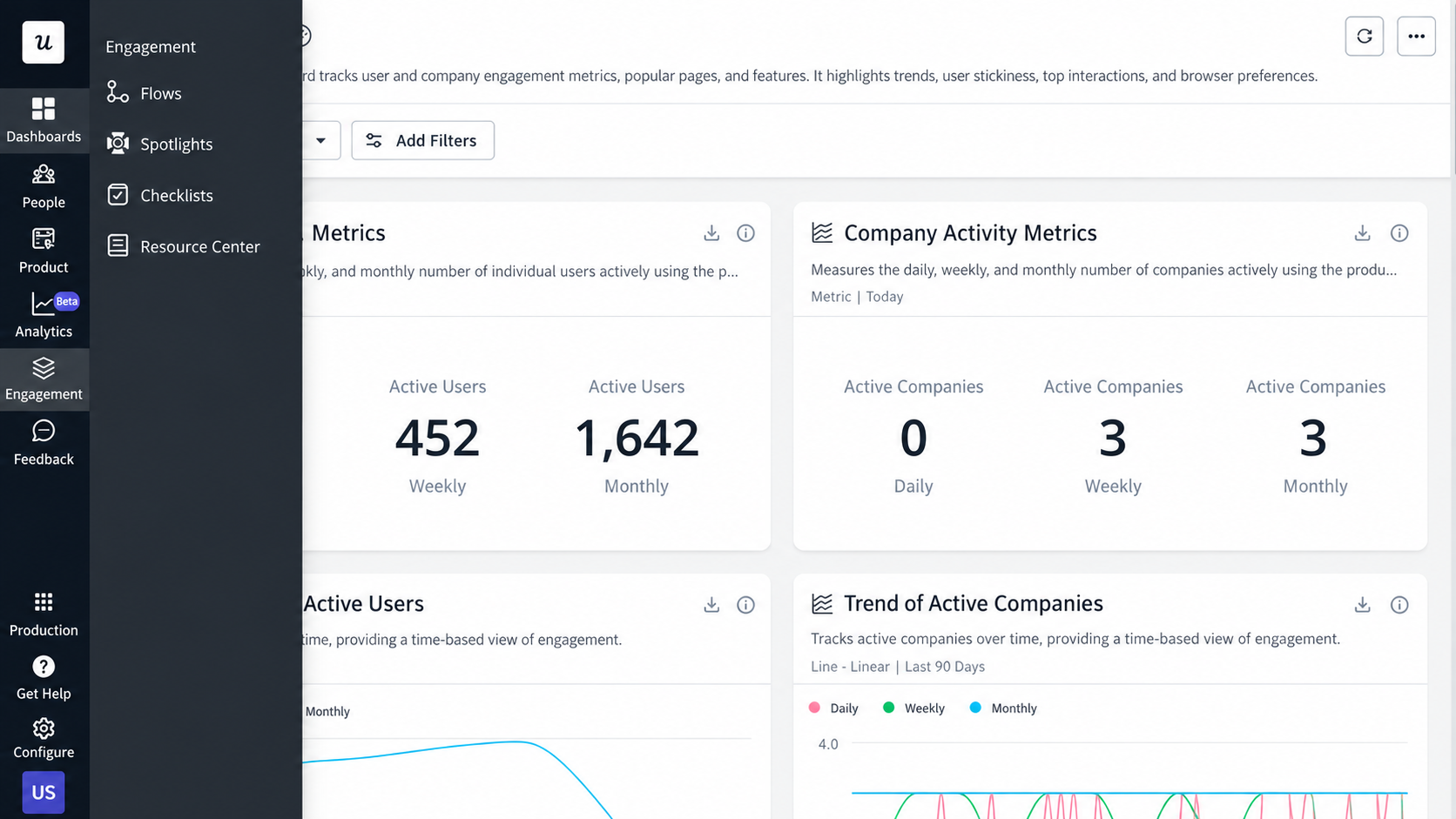Open the Product section
The image size is (1456, 819).
(x=44, y=251)
